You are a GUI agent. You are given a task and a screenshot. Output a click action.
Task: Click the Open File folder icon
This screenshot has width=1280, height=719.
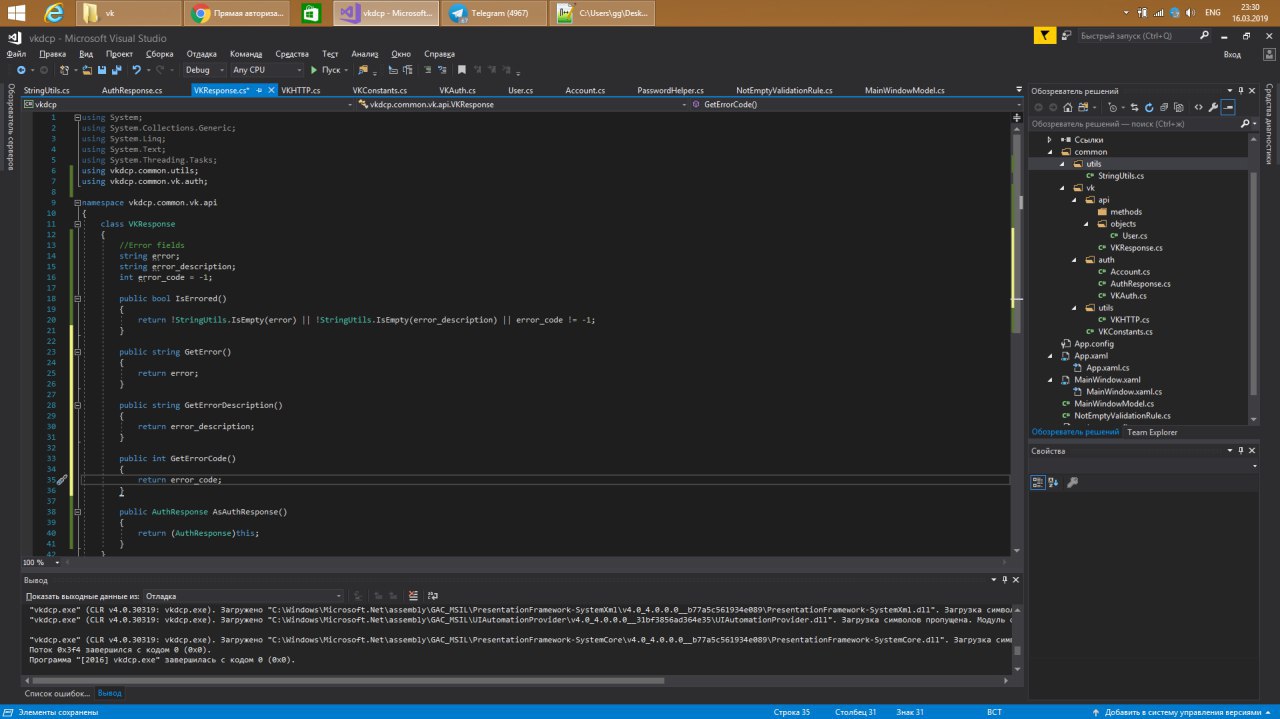tap(88, 70)
